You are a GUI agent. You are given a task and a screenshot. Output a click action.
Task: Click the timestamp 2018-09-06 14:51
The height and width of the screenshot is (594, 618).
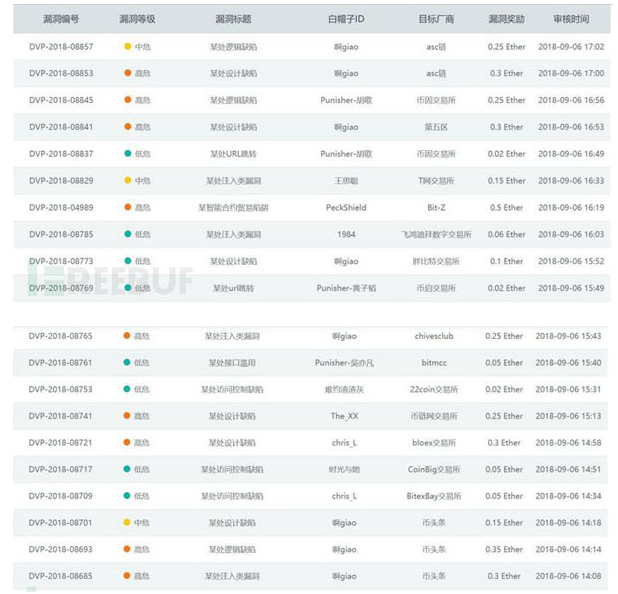570,469
